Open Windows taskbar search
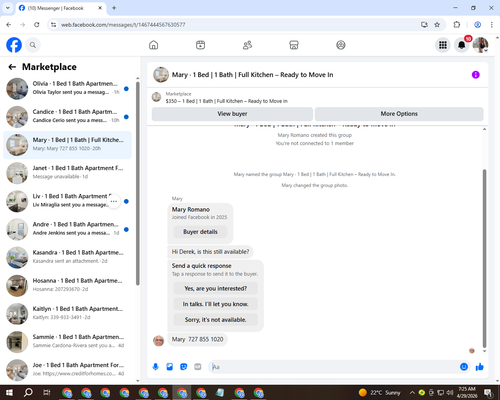 point(28,393)
